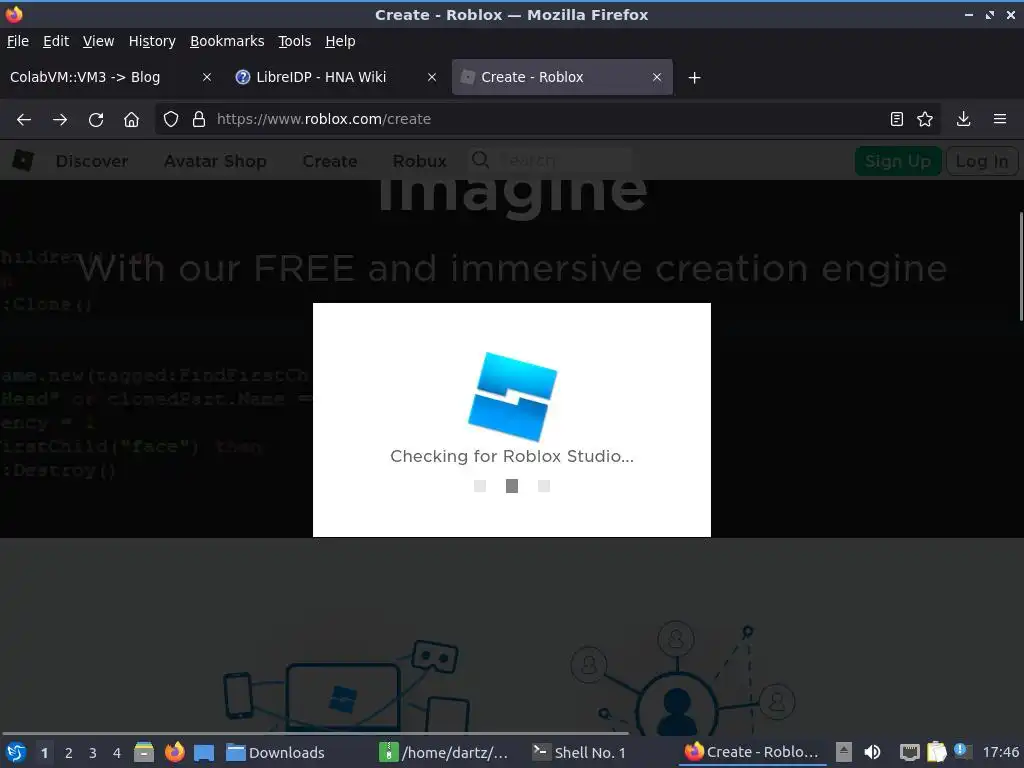Close the Create - Roblox tab
This screenshot has height=768, width=1024.
(x=657, y=77)
